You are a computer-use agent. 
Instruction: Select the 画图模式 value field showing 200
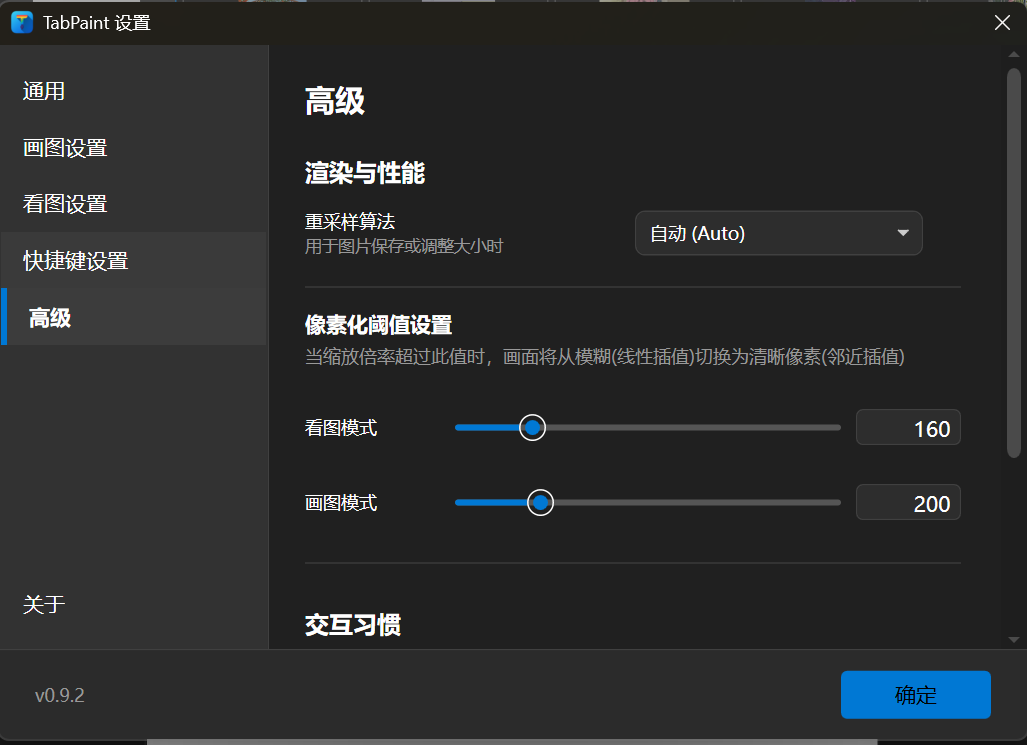coord(907,502)
